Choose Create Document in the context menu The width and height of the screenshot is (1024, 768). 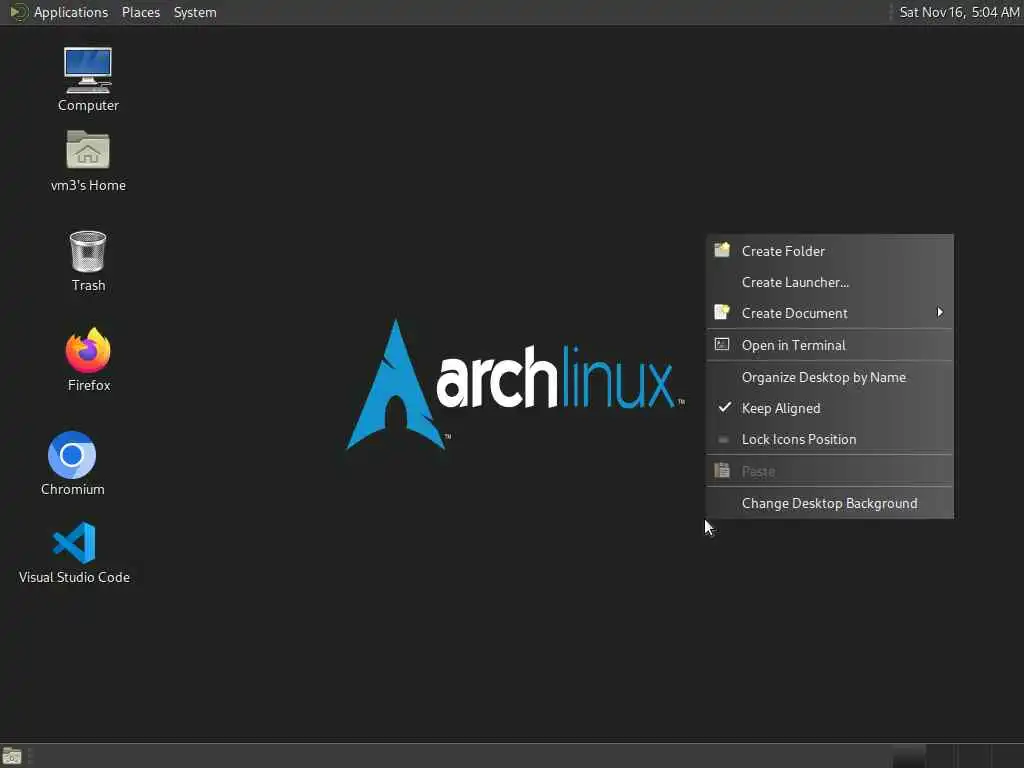click(x=829, y=313)
